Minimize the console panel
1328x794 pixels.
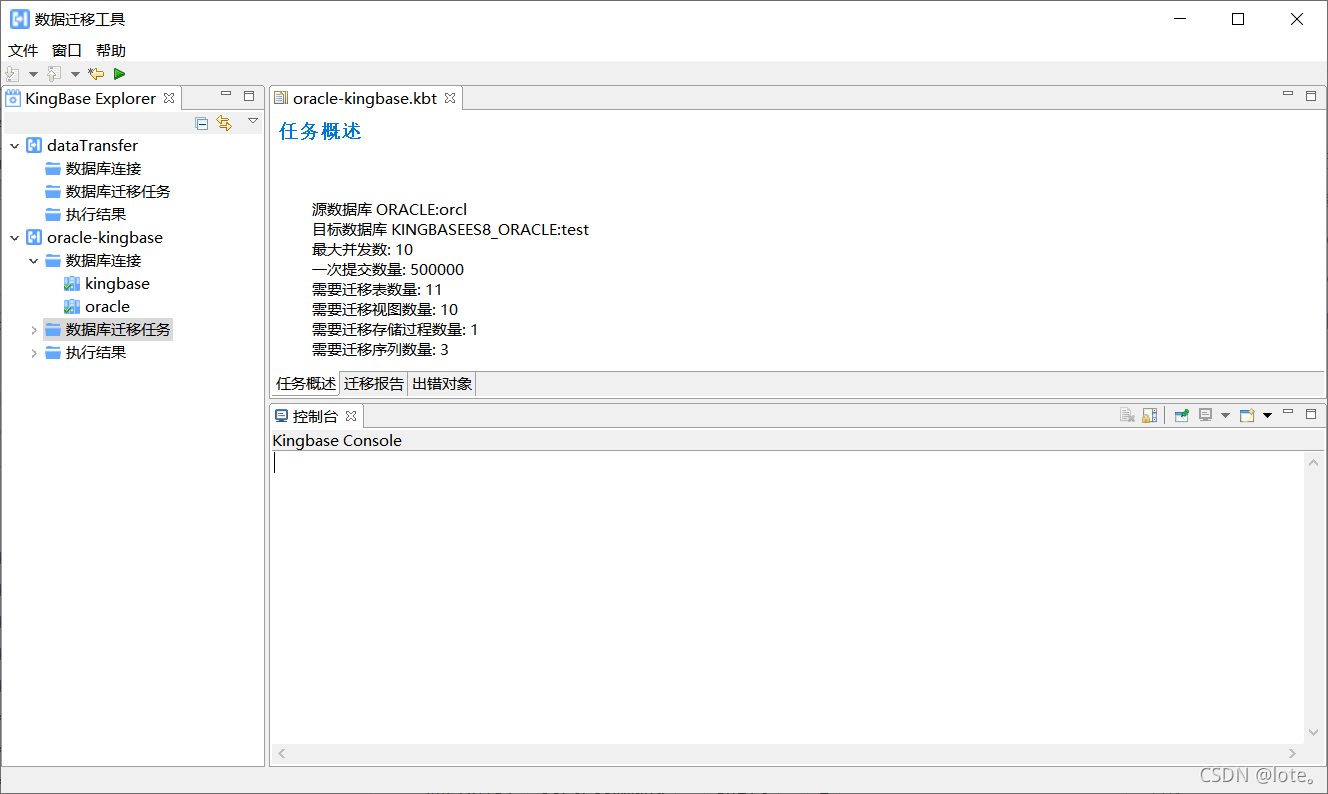[x=1288, y=412]
